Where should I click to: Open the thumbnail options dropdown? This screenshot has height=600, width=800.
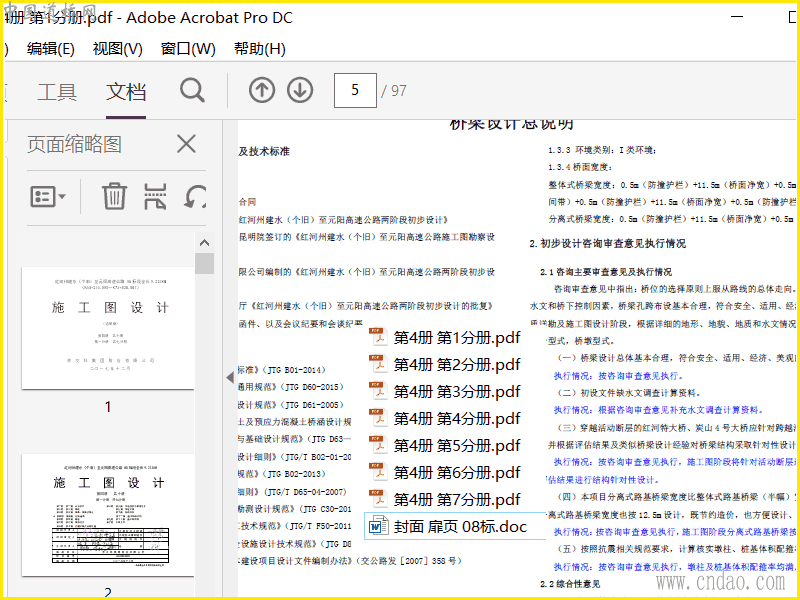pos(48,196)
